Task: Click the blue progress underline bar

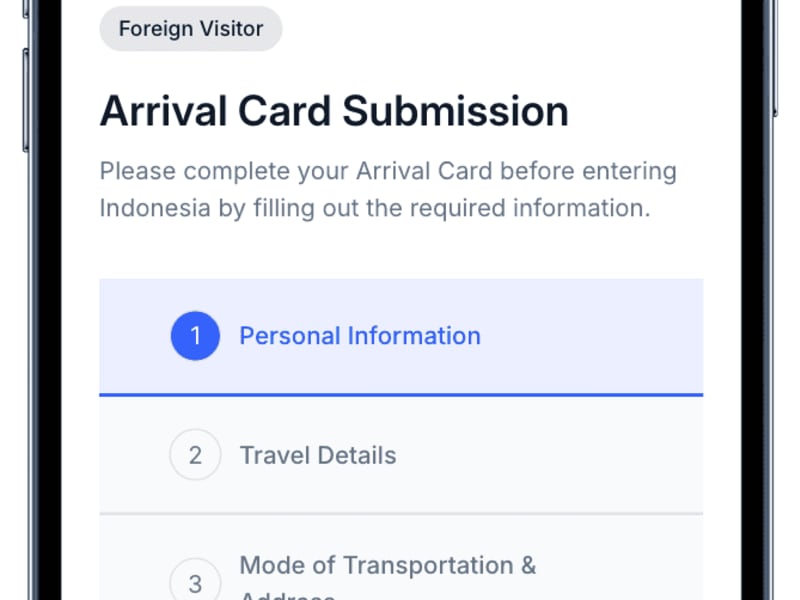Action: [x=401, y=396]
